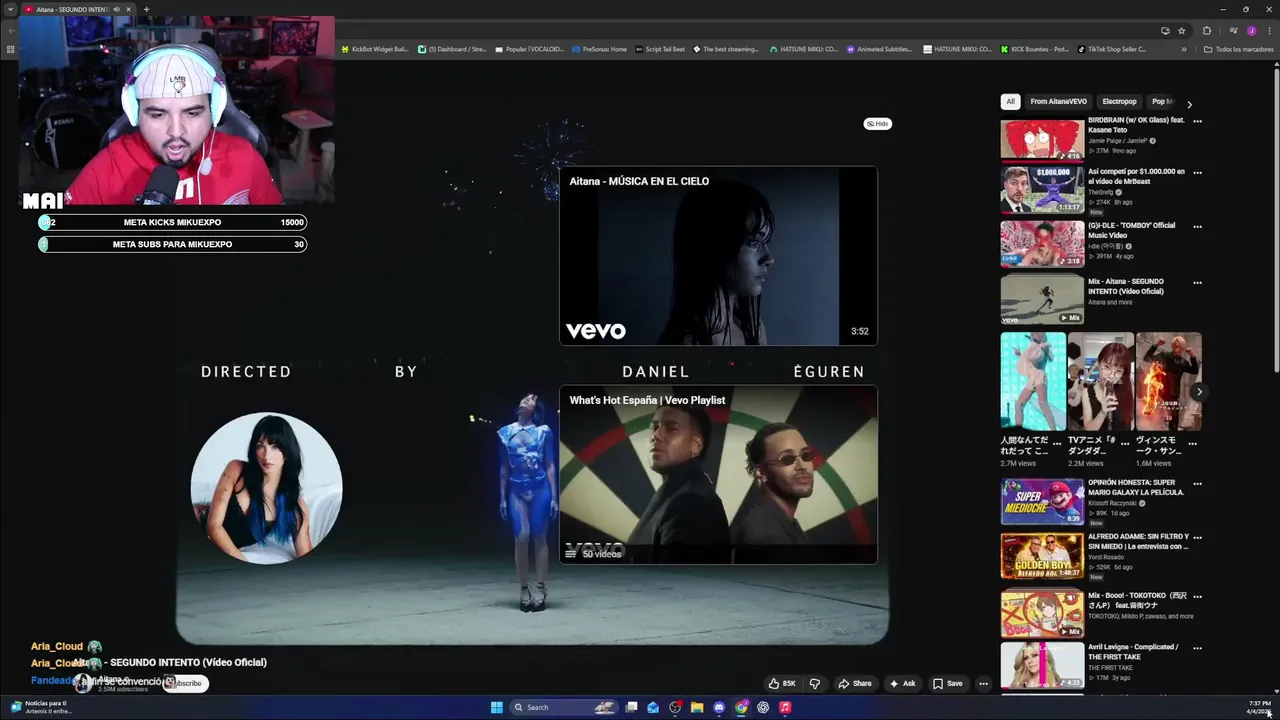
Task: Subscribe to the Aitana channel
Action: 186,683
